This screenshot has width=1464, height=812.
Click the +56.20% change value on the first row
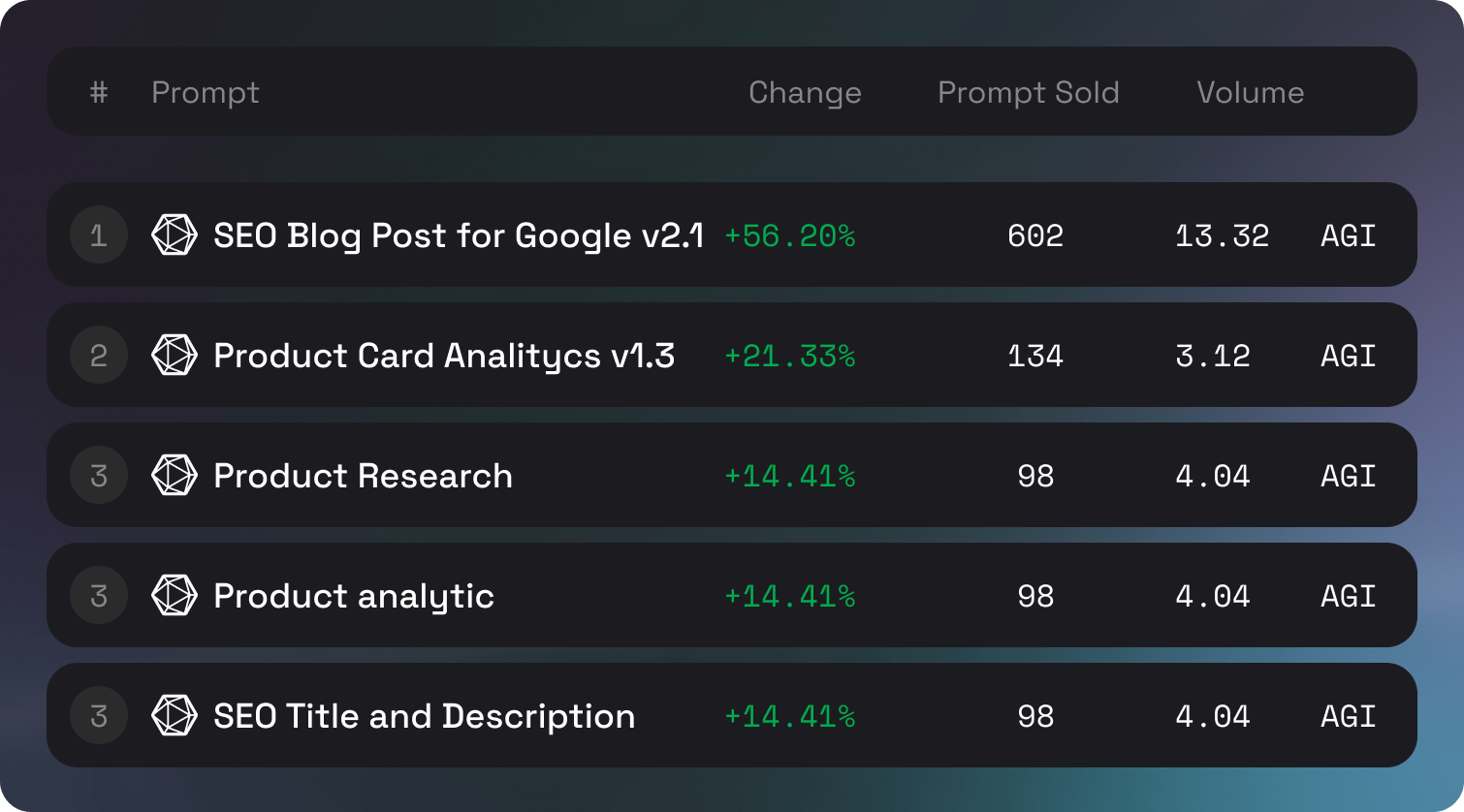pyautogui.click(x=791, y=234)
